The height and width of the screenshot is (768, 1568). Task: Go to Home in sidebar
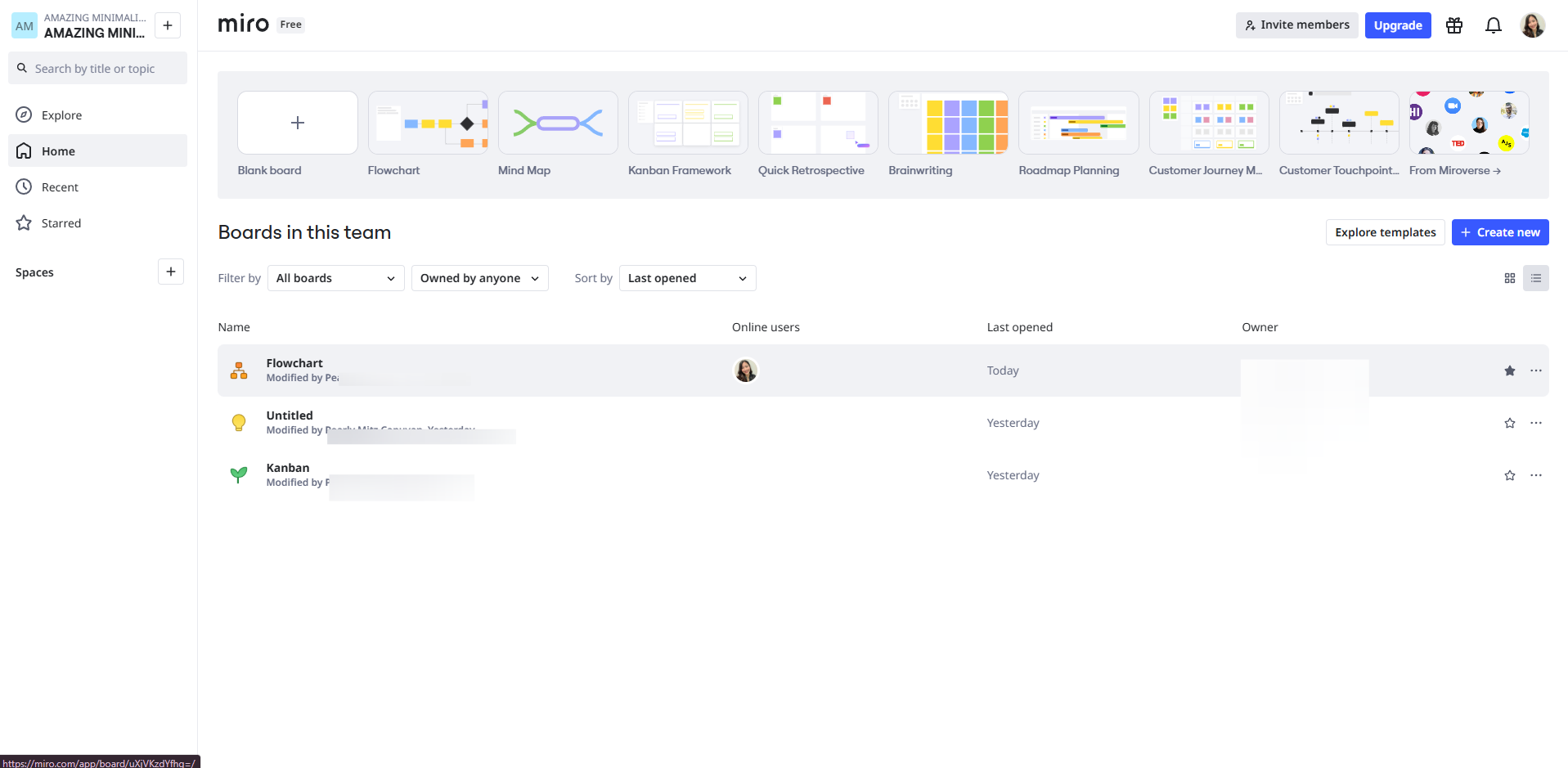click(x=98, y=151)
